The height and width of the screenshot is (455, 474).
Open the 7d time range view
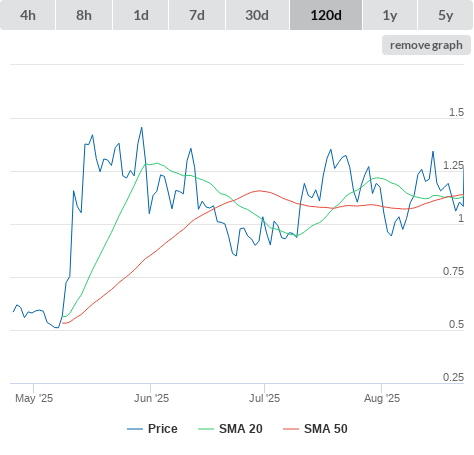click(197, 15)
